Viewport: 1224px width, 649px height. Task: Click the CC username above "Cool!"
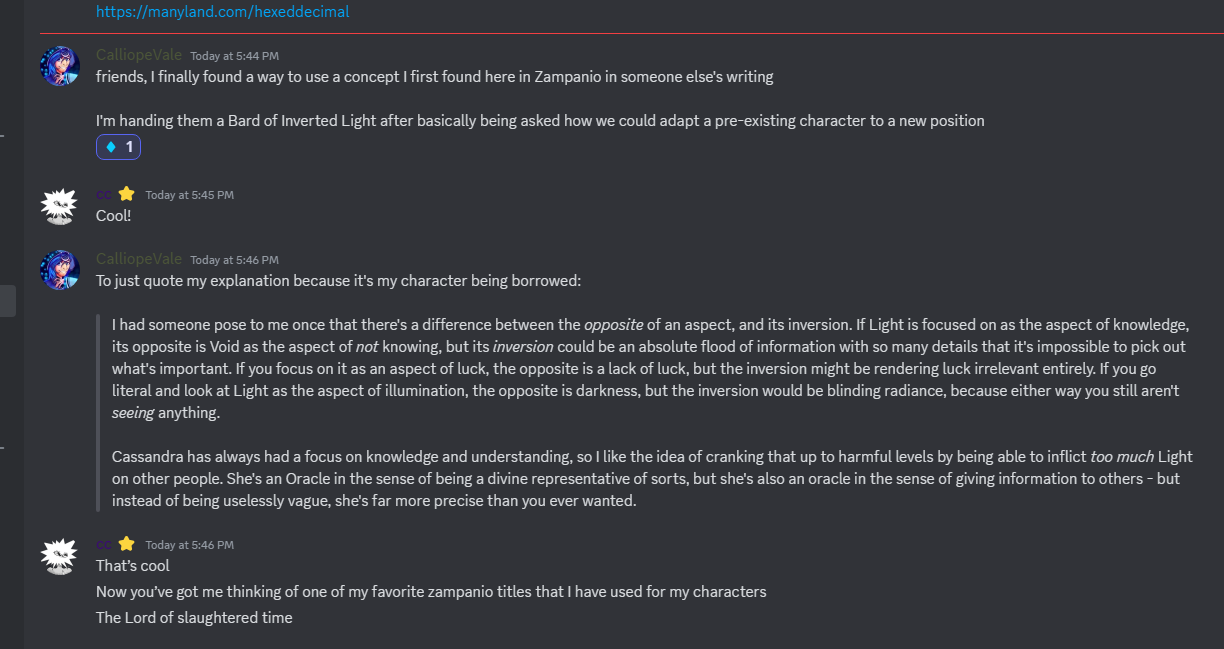click(104, 194)
